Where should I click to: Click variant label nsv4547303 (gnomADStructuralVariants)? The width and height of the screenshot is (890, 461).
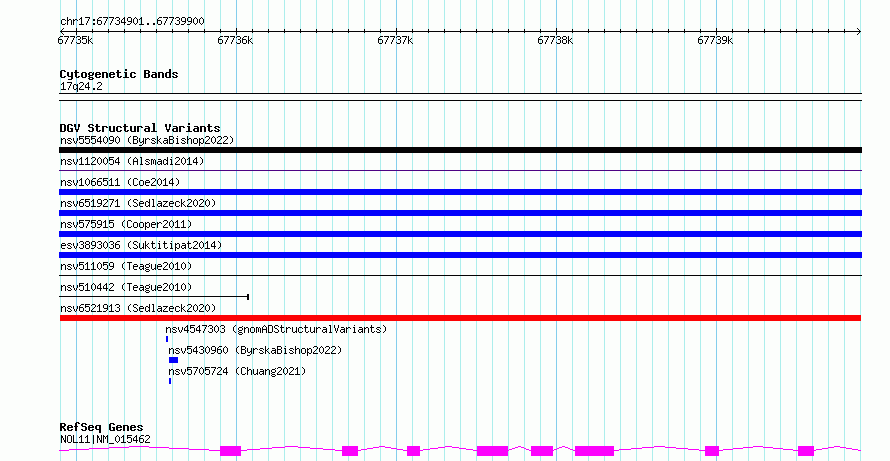coord(276,329)
